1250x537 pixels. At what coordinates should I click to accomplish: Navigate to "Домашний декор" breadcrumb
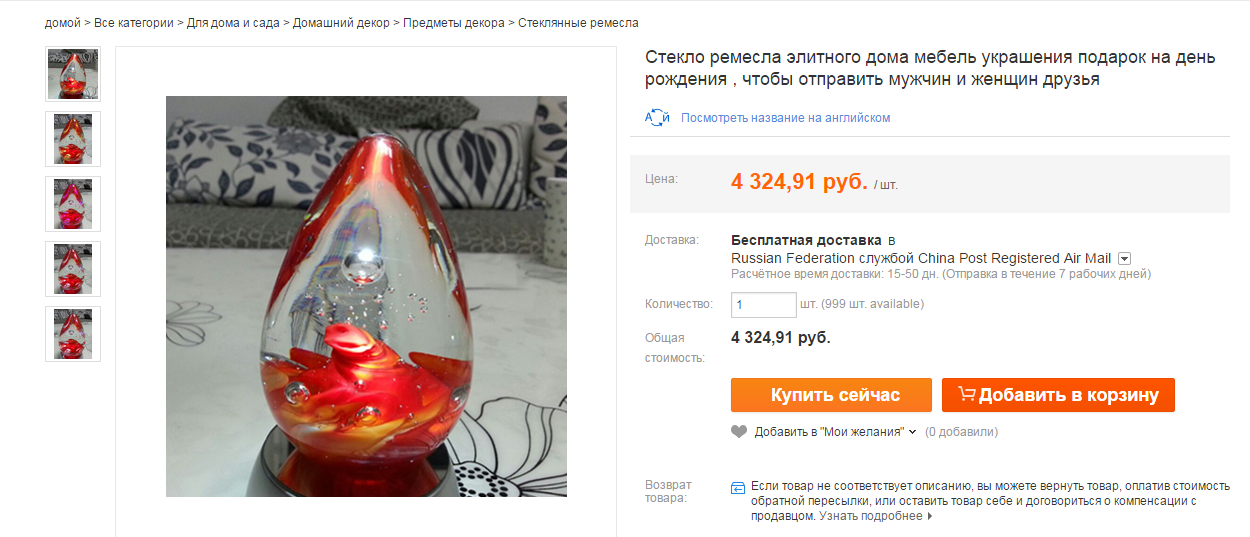point(341,23)
